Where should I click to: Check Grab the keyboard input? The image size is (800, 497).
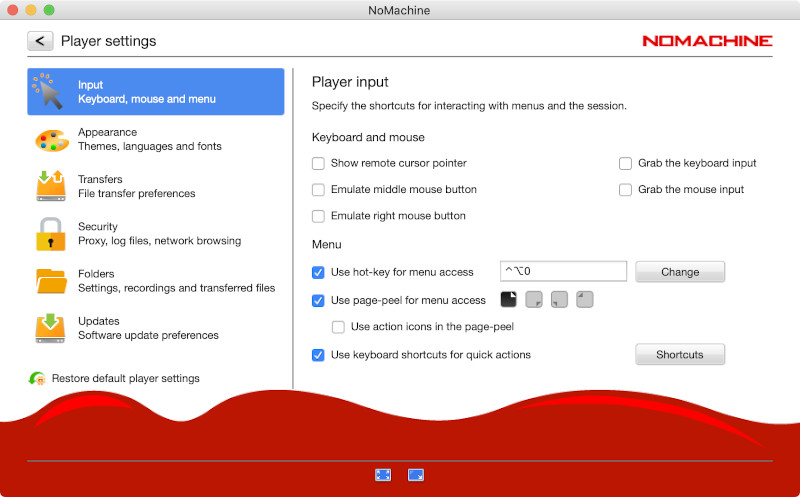coord(626,163)
